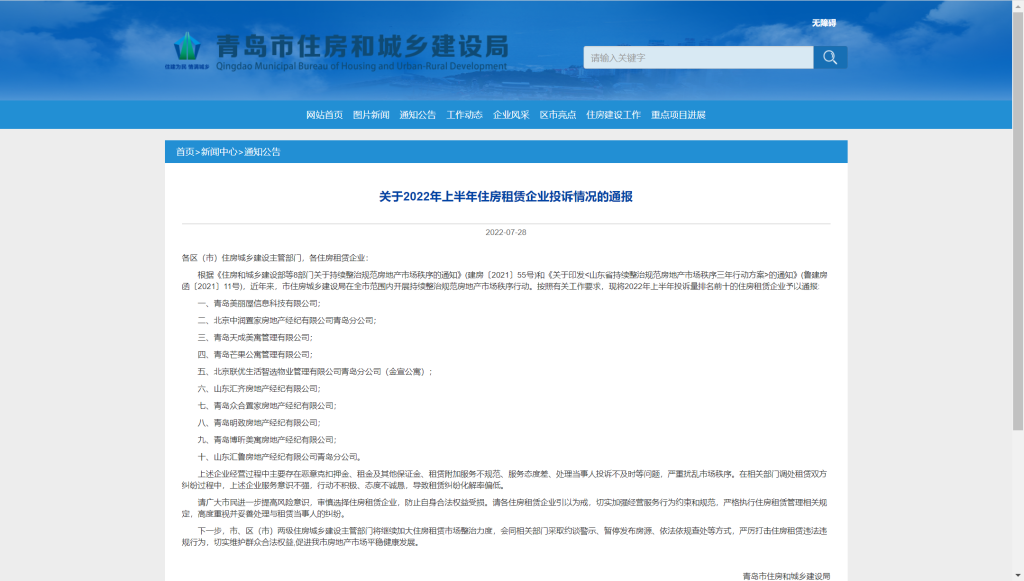The image size is (1024, 581).
Task: Click the search magnifier button
Action: (x=830, y=57)
